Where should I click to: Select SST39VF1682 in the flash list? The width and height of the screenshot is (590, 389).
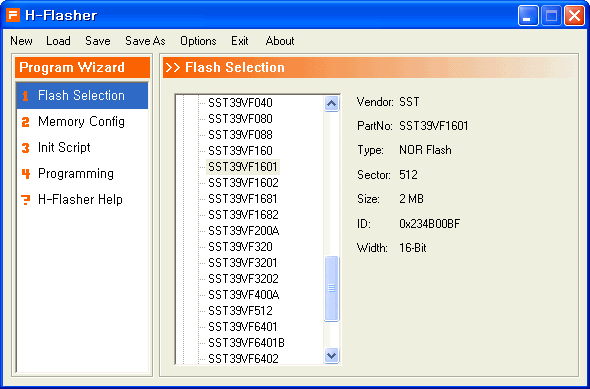click(x=243, y=215)
